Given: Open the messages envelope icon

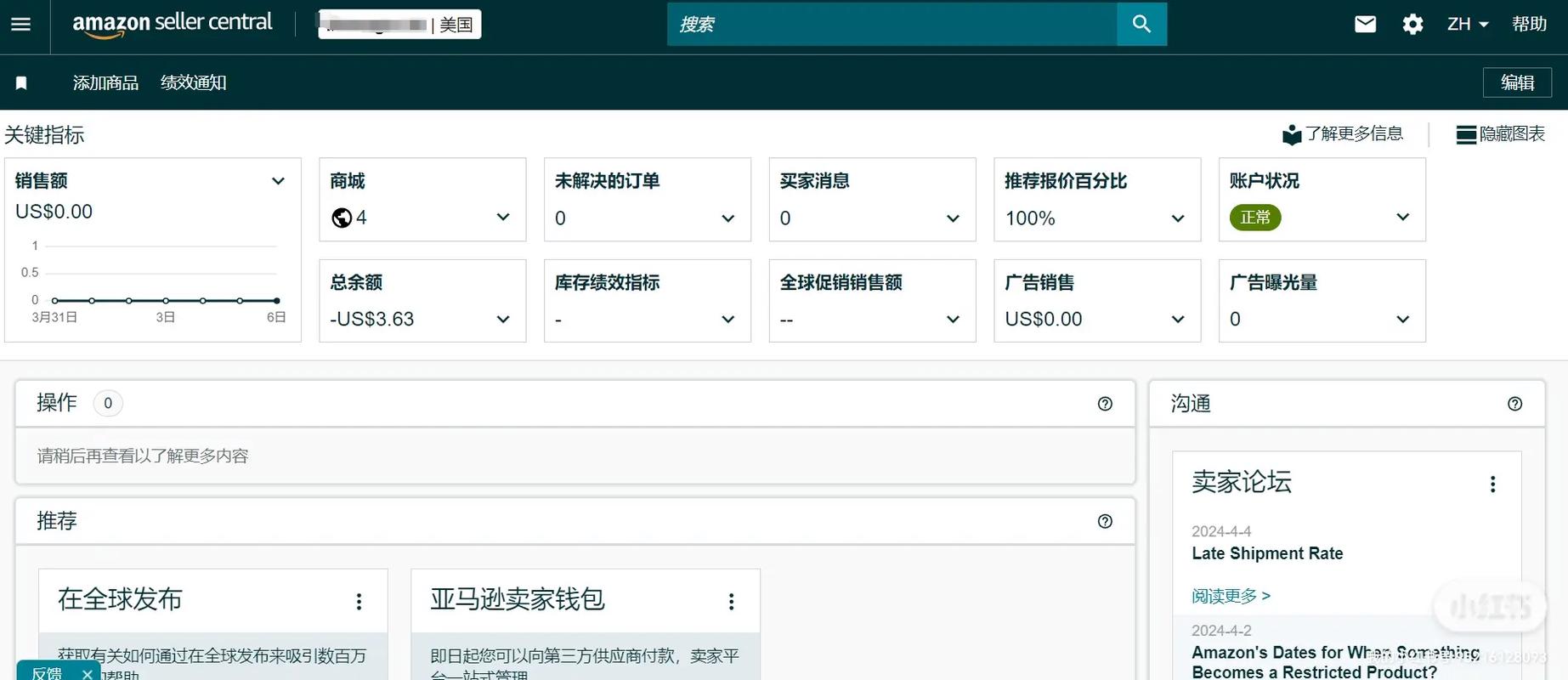Looking at the screenshot, I should click(x=1365, y=24).
